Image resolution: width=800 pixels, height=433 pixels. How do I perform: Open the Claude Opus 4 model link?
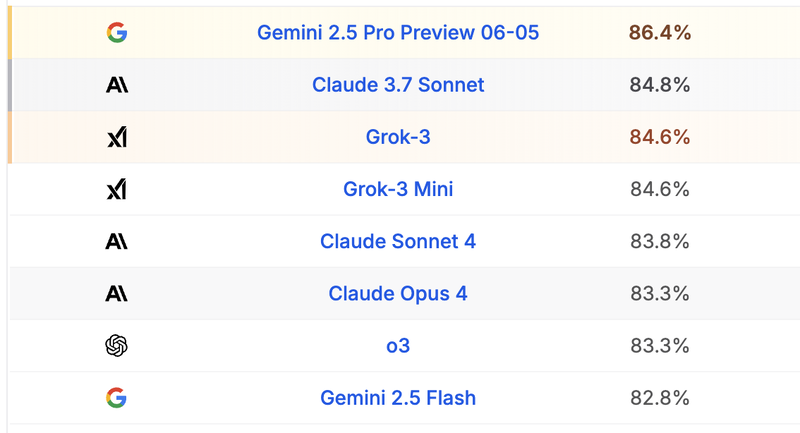click(x=398, y=294)
